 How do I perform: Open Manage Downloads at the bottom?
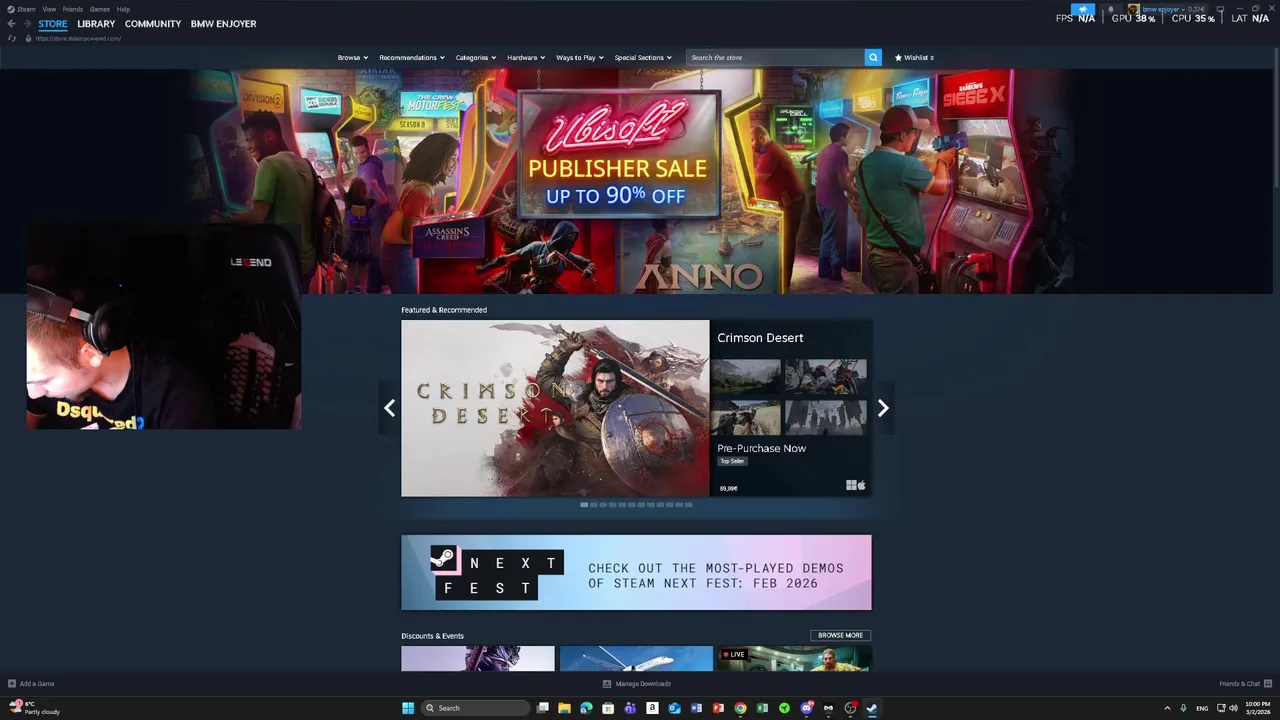click(637, 684)
